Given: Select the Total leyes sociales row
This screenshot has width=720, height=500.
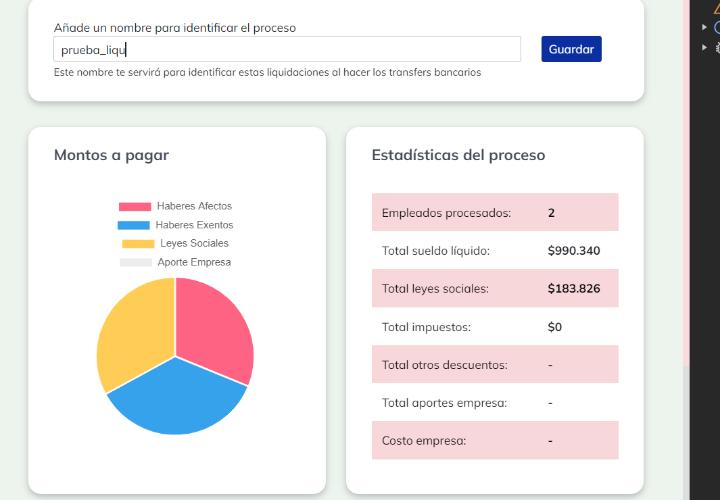Looking at the screenshot, I should [x=494, y=289].
